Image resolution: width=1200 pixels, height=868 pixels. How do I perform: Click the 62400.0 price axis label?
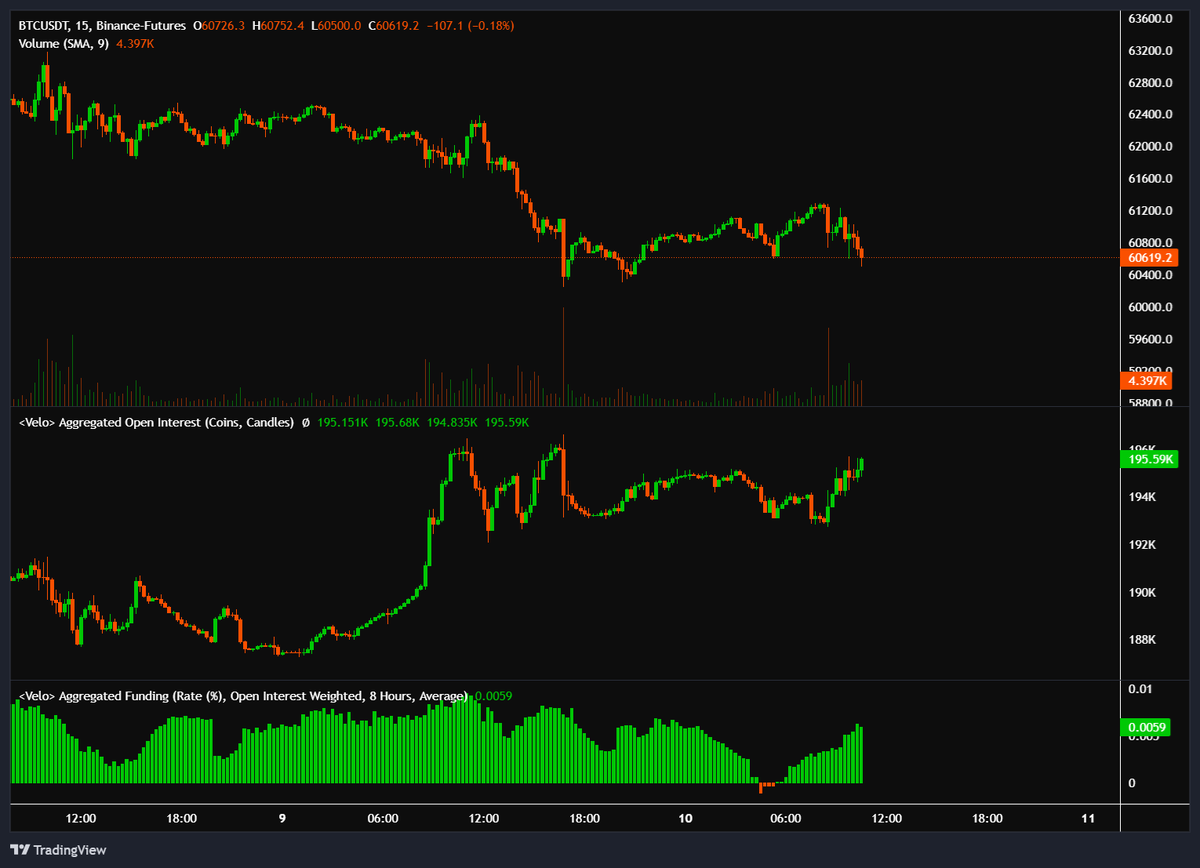1150,115
